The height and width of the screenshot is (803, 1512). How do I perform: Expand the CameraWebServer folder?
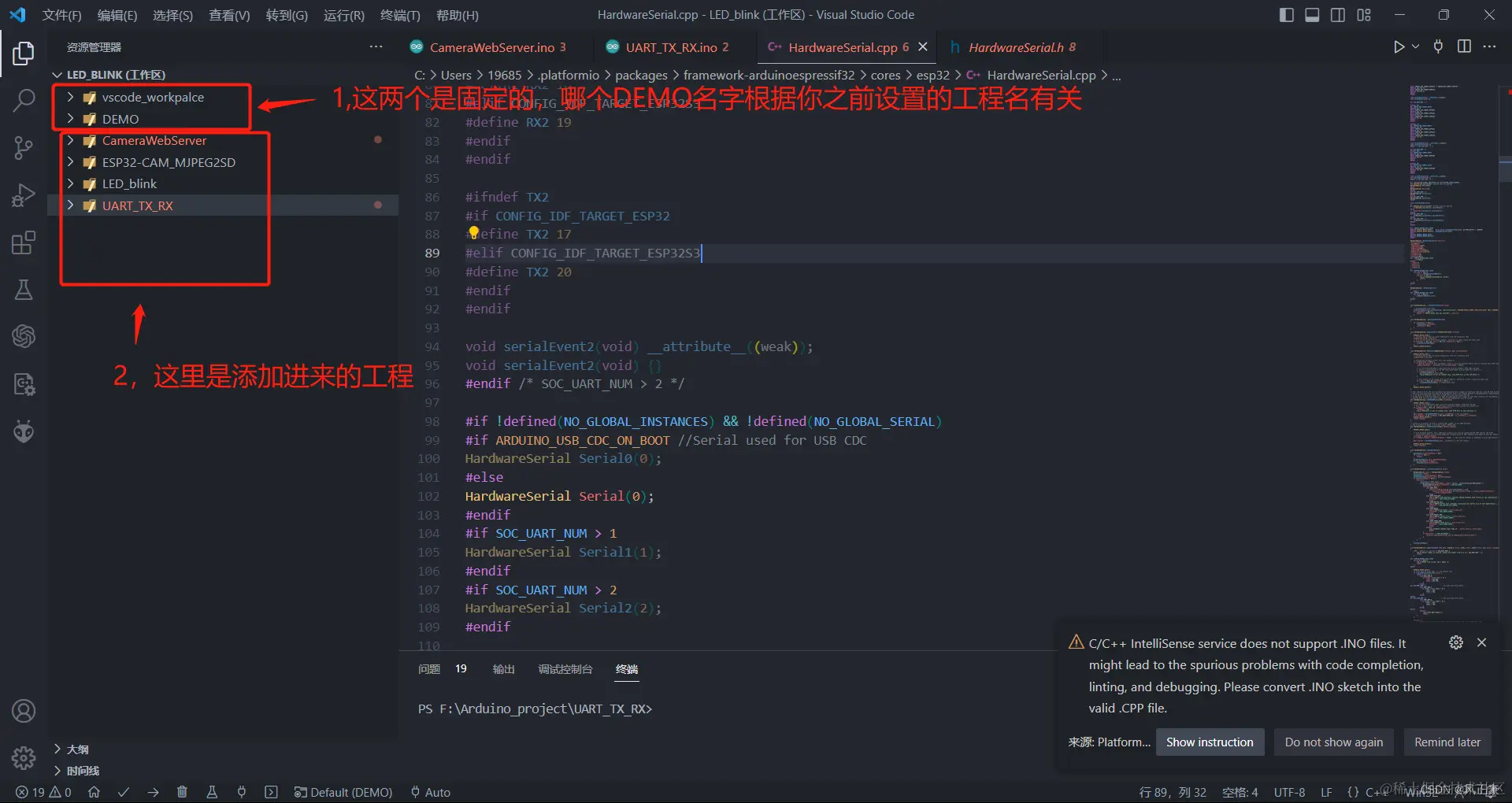pyautogui.click(x=71, y=140)
